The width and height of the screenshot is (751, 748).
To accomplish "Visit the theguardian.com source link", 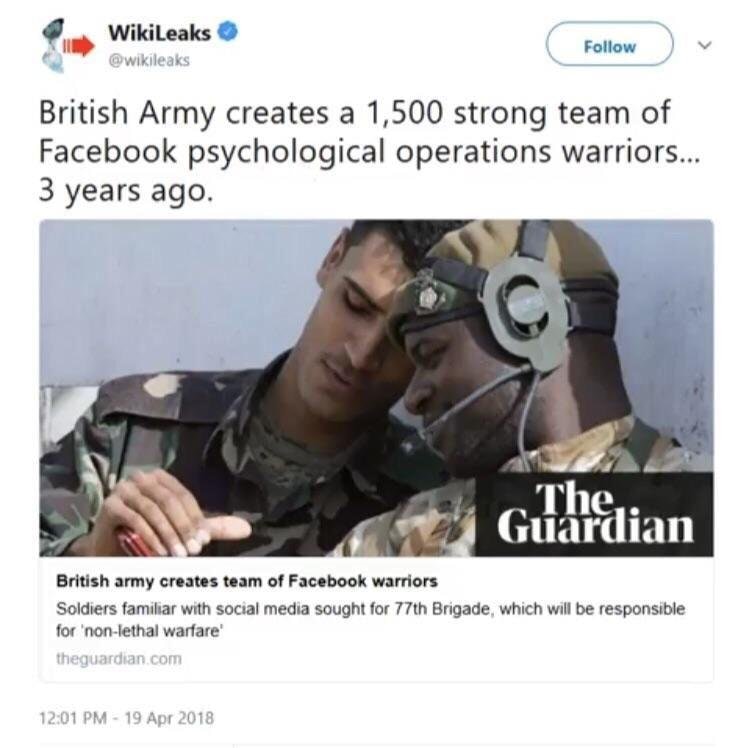I will 119,658.
